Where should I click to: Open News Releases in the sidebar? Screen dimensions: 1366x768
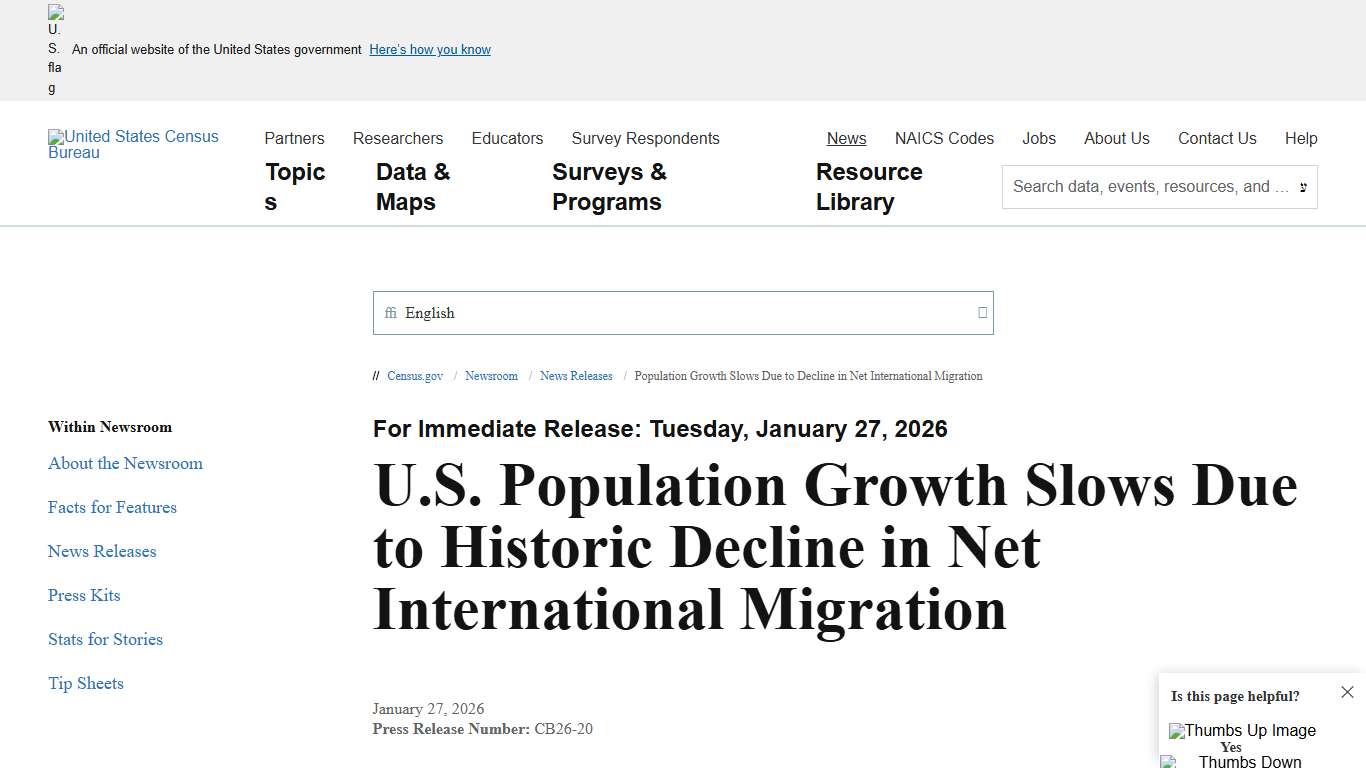102,551
